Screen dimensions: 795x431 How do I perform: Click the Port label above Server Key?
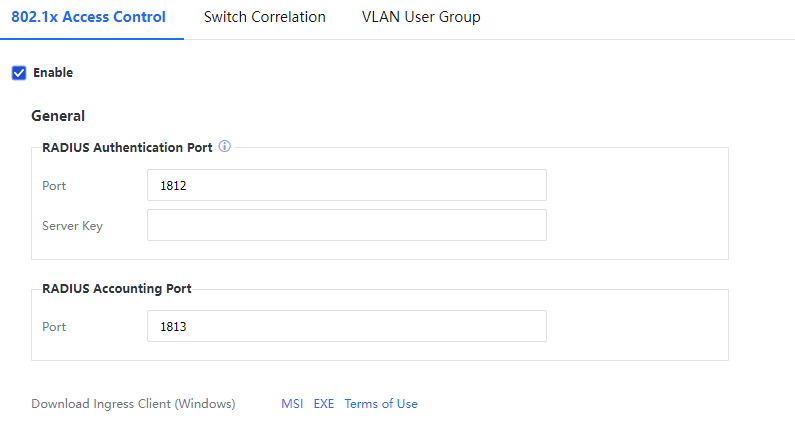click(54, 186)
